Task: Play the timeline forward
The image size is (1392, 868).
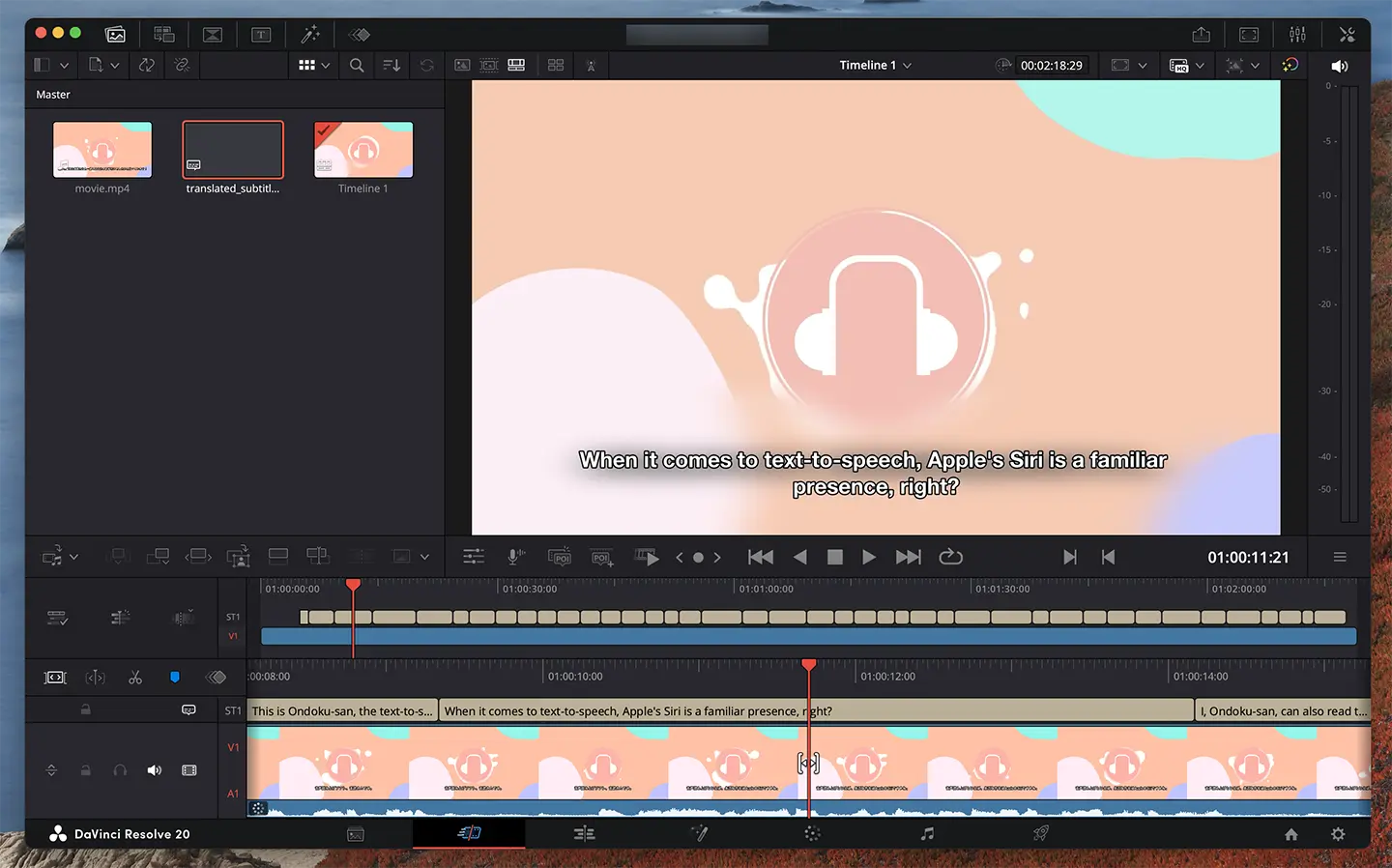Action: pos(869,557)
